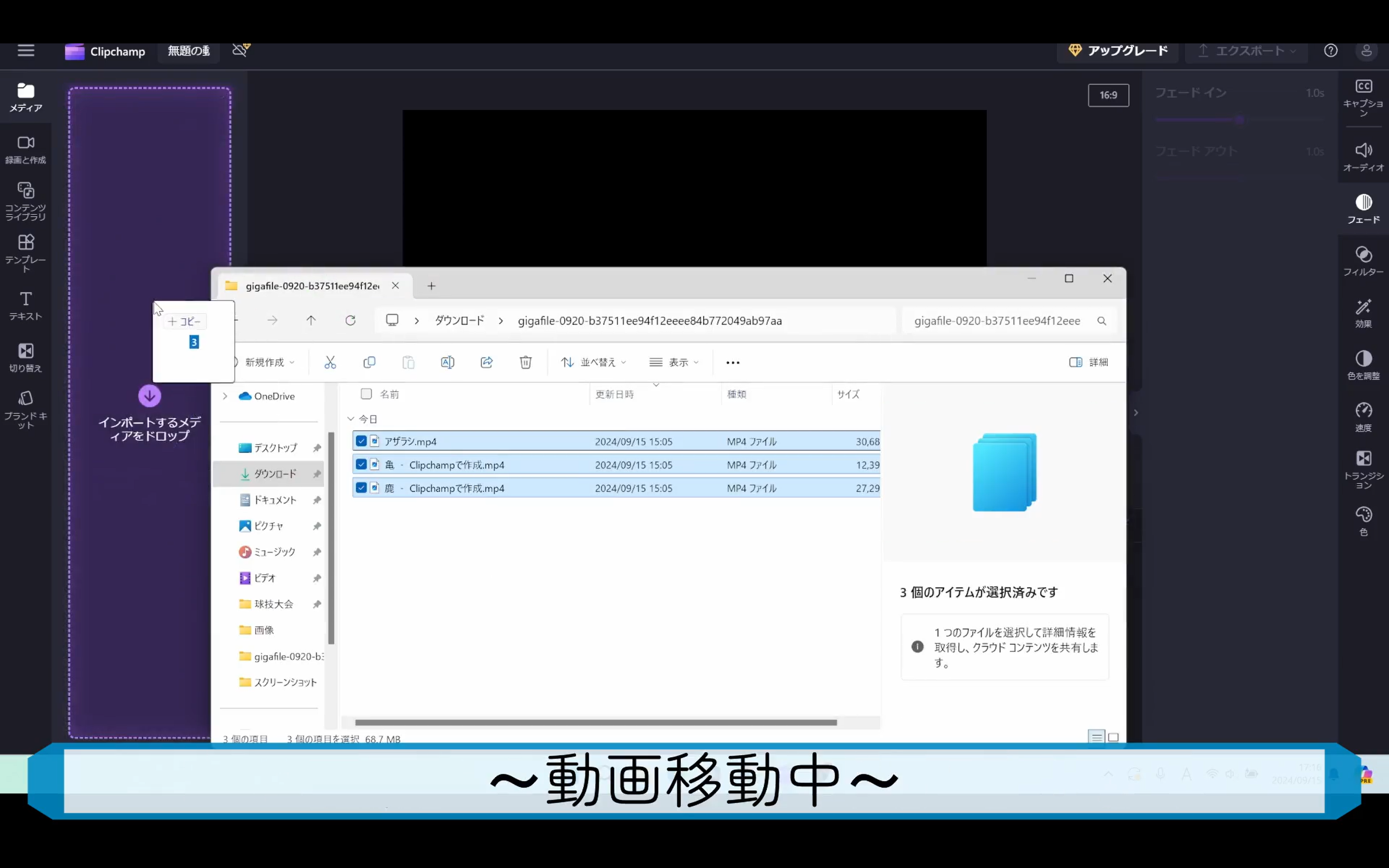This screenshot has height=868, width=1389.
Task: Click the アップグレード button
Action: pos(1117,51)
